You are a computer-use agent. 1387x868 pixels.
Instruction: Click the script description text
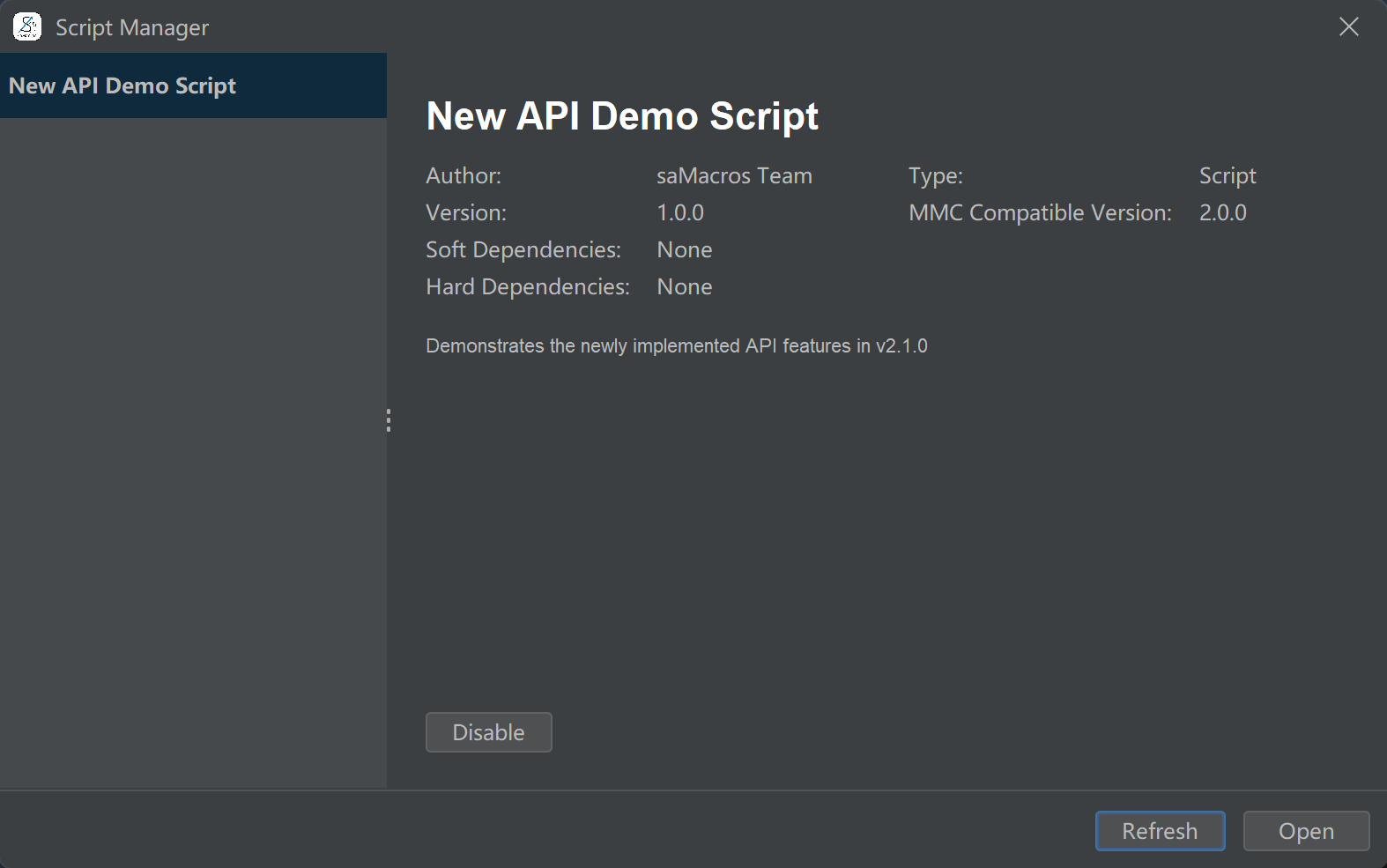pyautogui.click(x=676, y=346)
